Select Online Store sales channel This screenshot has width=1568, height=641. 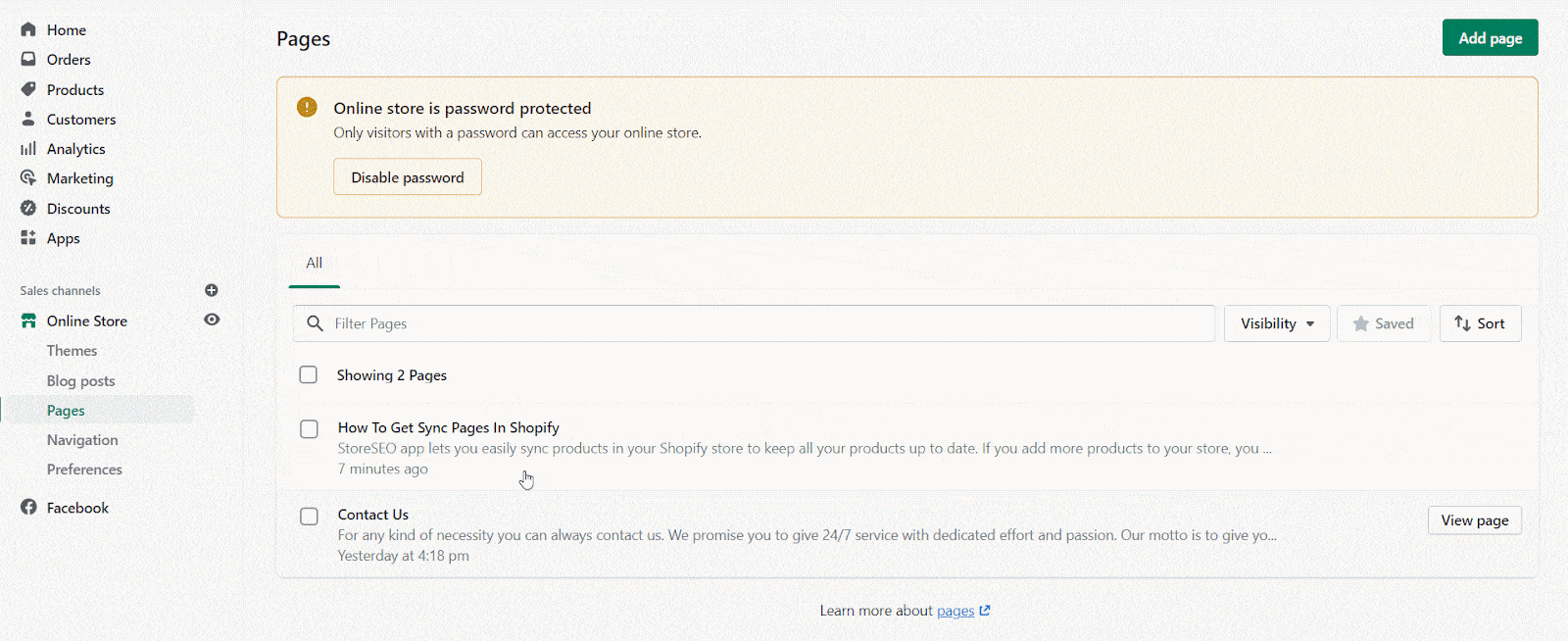(x=87, y=320)
